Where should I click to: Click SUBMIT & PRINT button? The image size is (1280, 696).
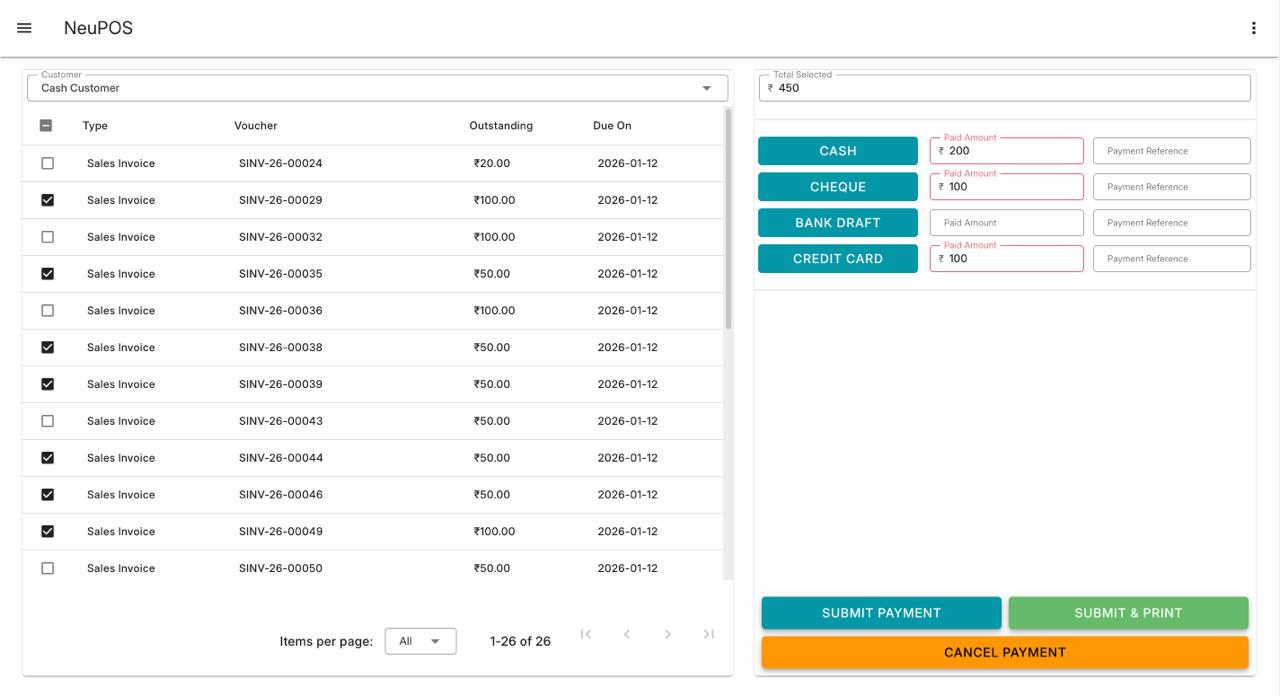[x=1128, y=613]
